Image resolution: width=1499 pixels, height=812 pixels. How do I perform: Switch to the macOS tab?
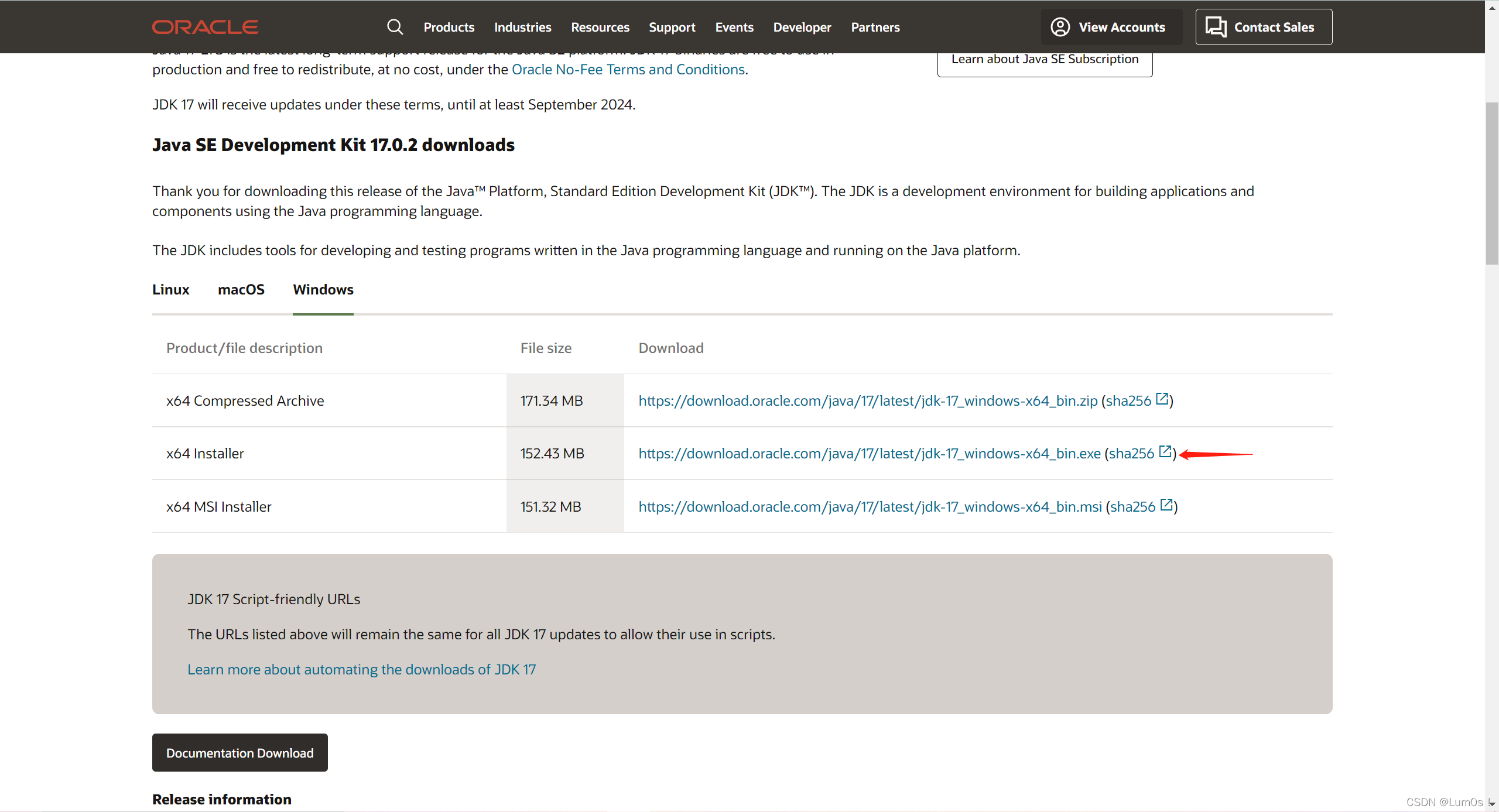point(241,289)
